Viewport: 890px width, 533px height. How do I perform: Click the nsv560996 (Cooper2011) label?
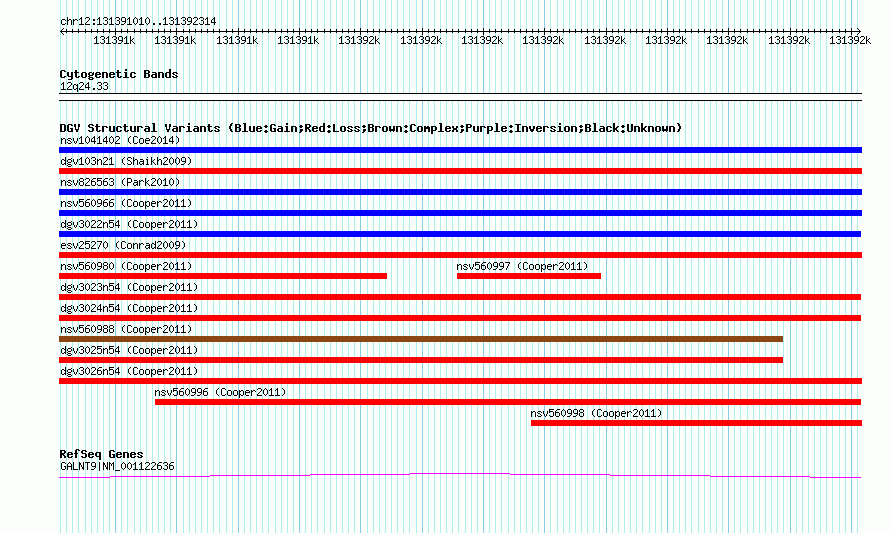(220, 392)
